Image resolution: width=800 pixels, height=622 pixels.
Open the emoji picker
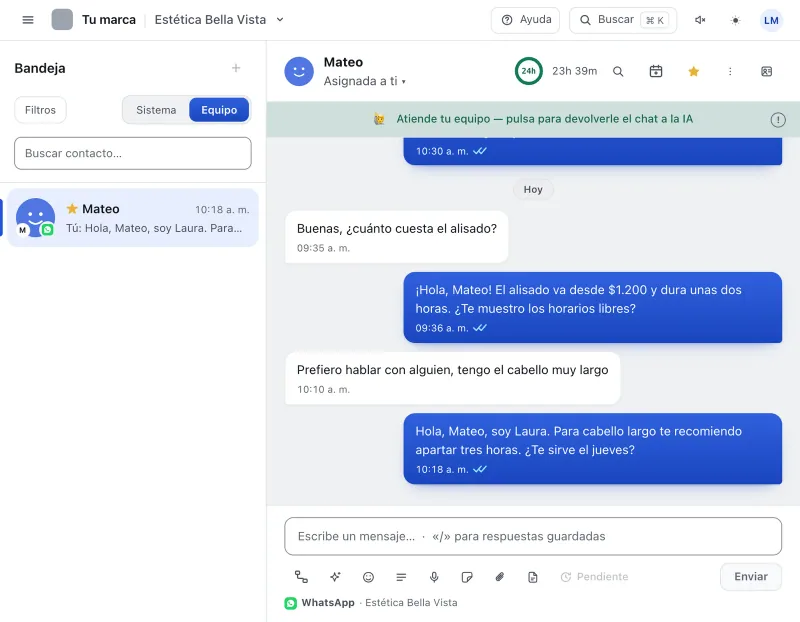368,577
